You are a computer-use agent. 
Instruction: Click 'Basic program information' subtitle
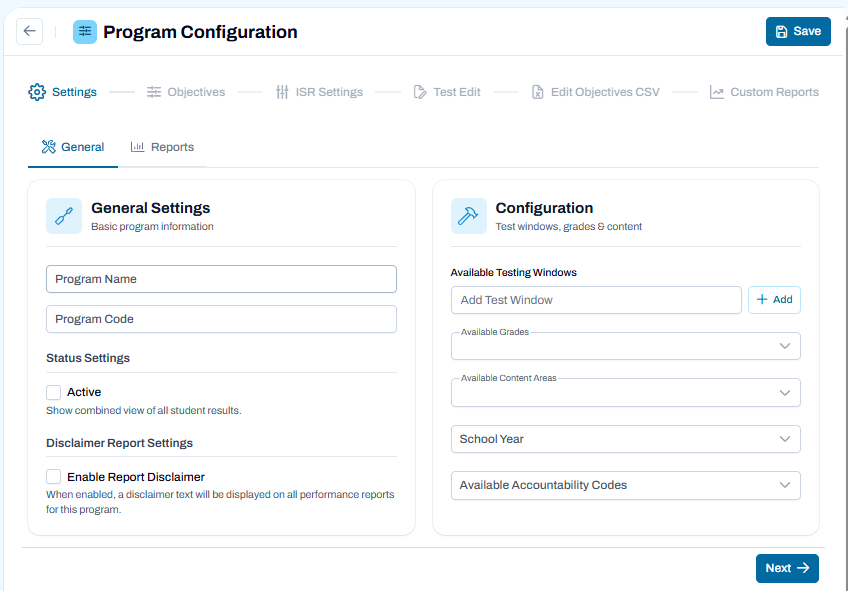click(x=152, y=227)
